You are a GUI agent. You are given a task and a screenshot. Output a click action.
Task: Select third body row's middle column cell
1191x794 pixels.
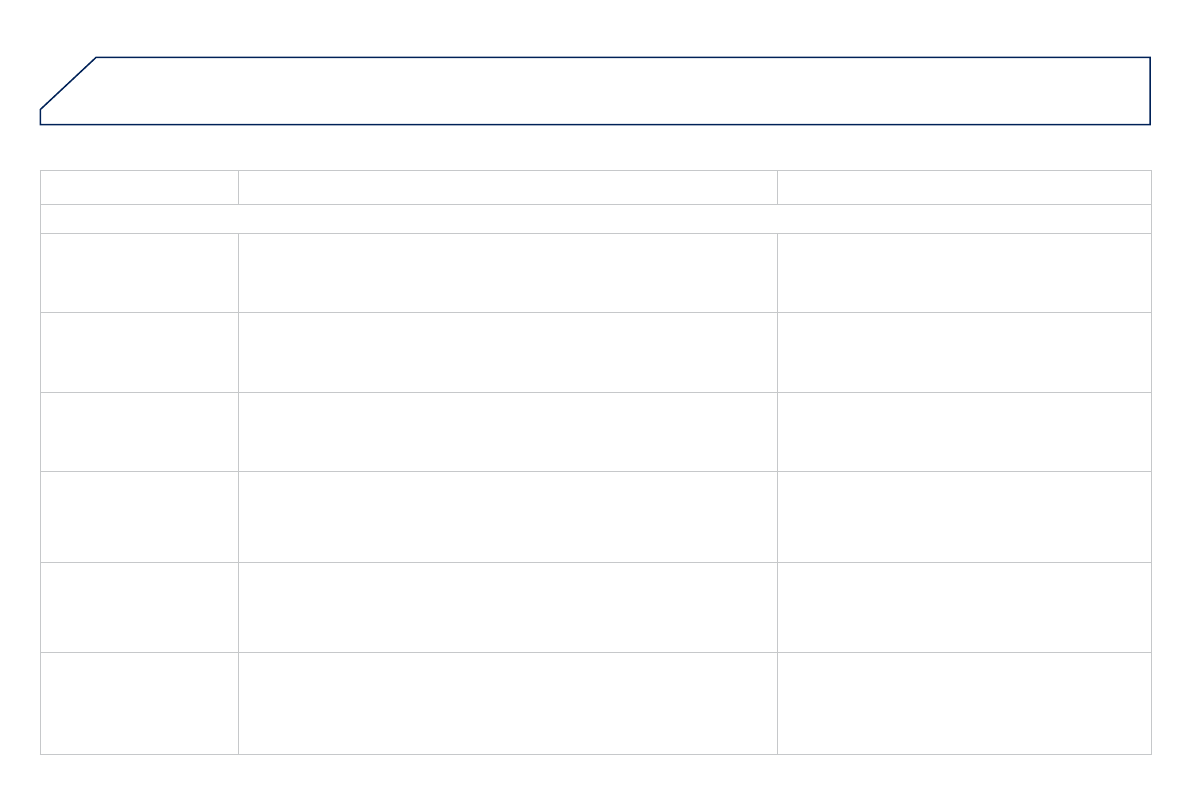507,432
